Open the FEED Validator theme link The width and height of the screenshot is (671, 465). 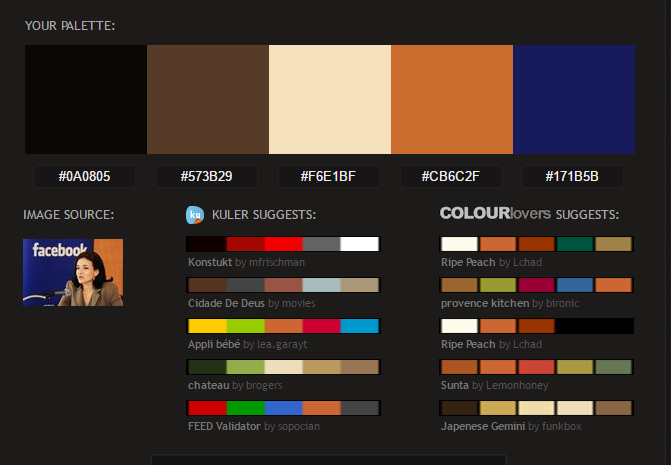point(224,426)
